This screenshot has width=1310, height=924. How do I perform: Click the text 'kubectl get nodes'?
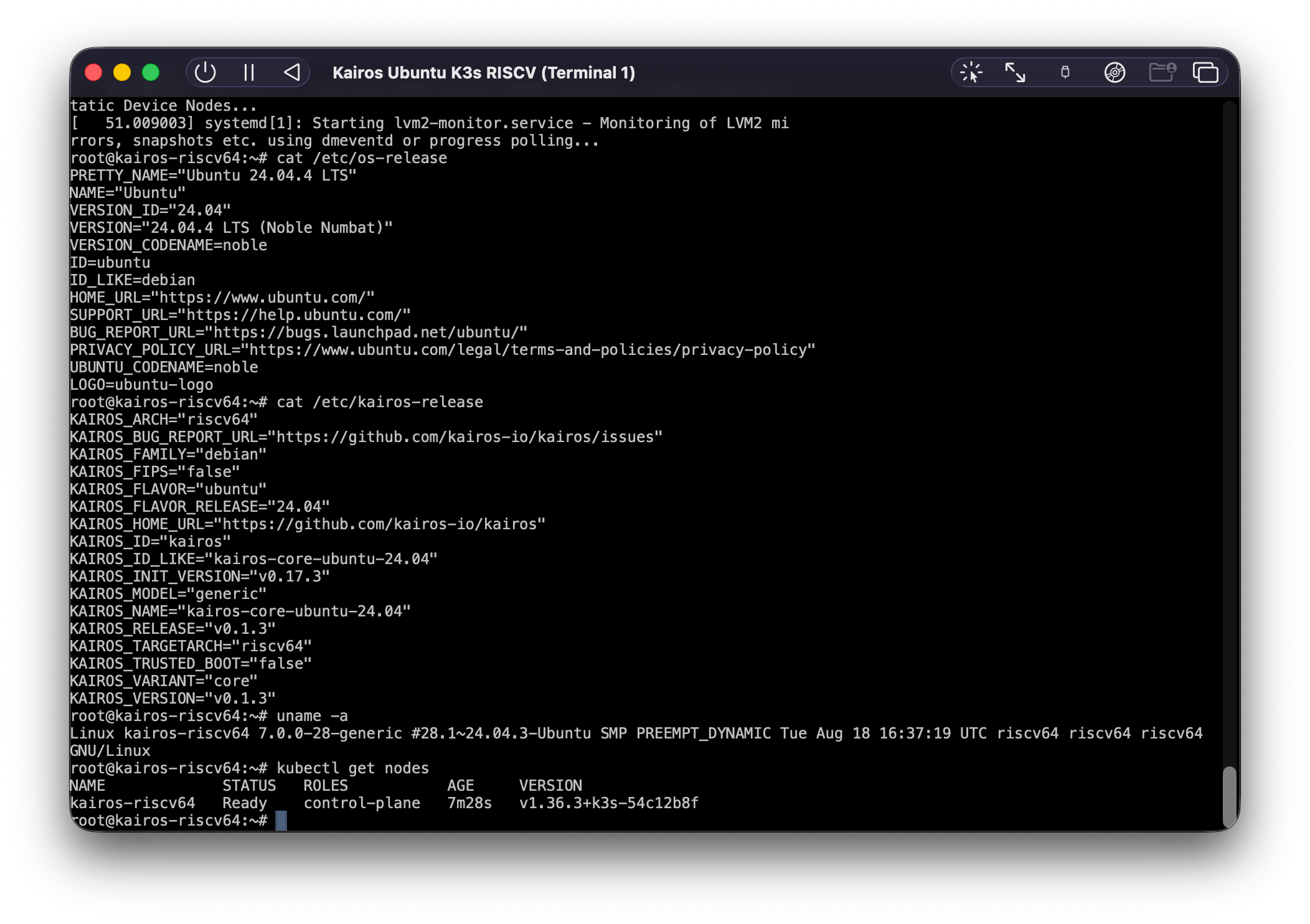pos(352,768)
